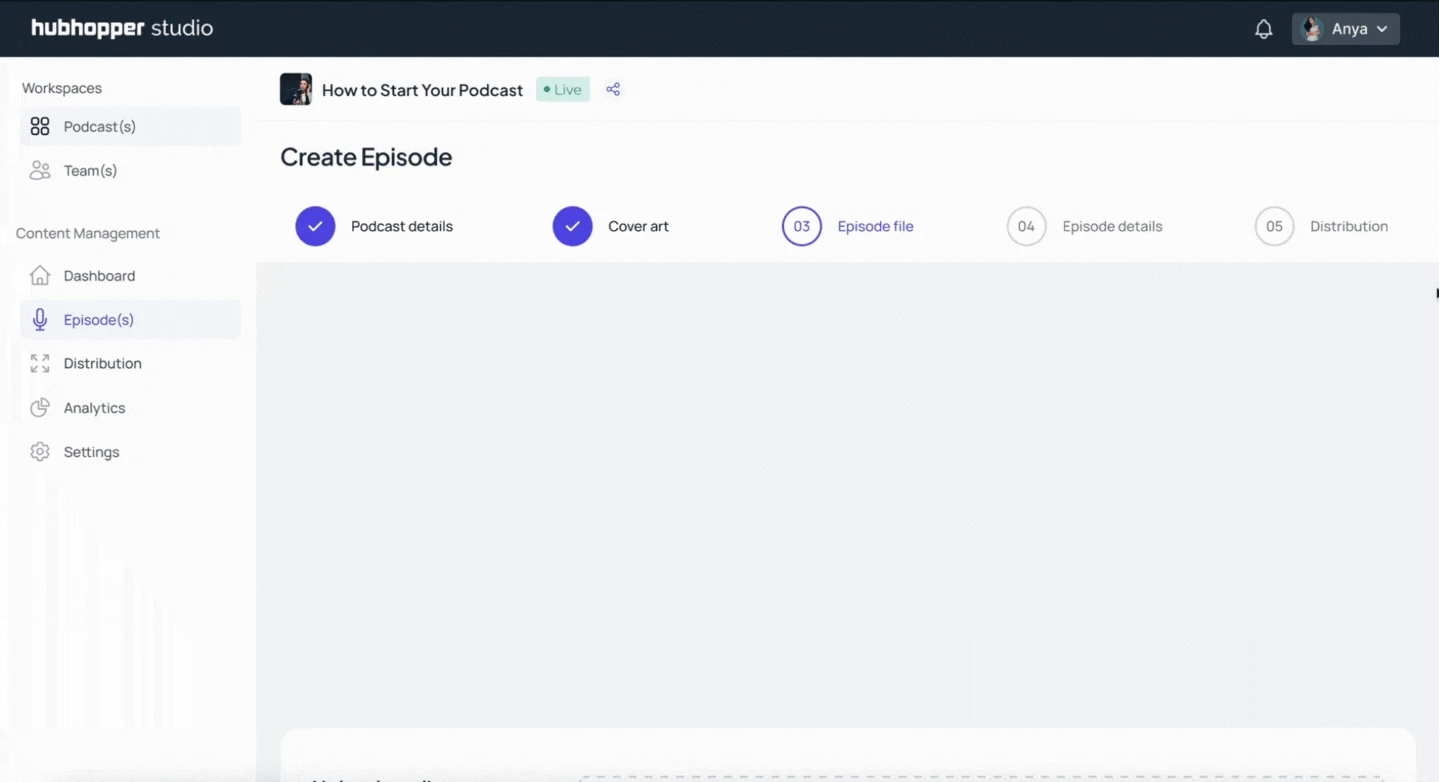Go to the Cover art step
This screenshot has height=782, width=1440.
(x=638, y=226)
